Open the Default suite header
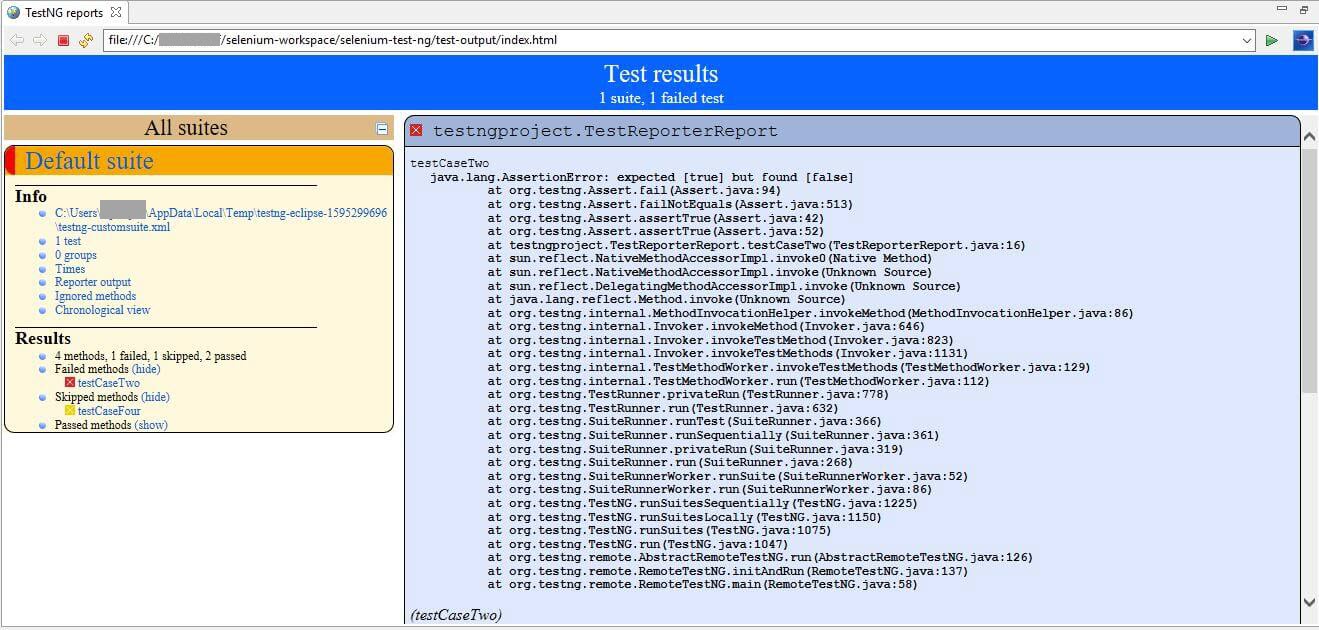This screenshot has height=630, width=1319. click(89, 161)
